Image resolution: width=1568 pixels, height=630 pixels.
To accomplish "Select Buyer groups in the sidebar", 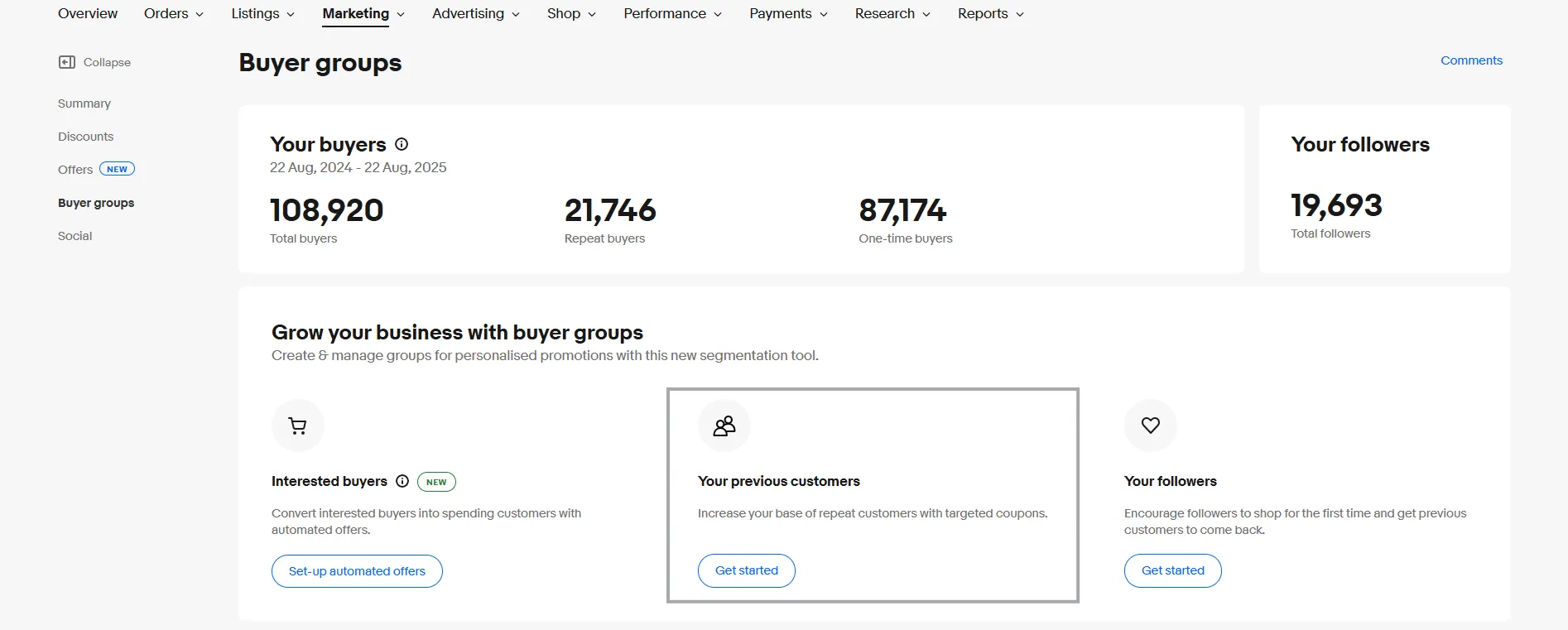I will (x=96, y=203).
